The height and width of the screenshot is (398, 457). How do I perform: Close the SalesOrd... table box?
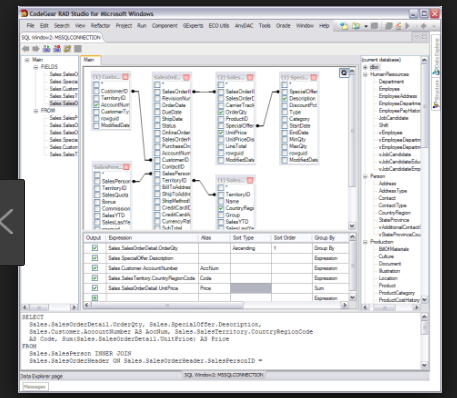pos(186,77)
